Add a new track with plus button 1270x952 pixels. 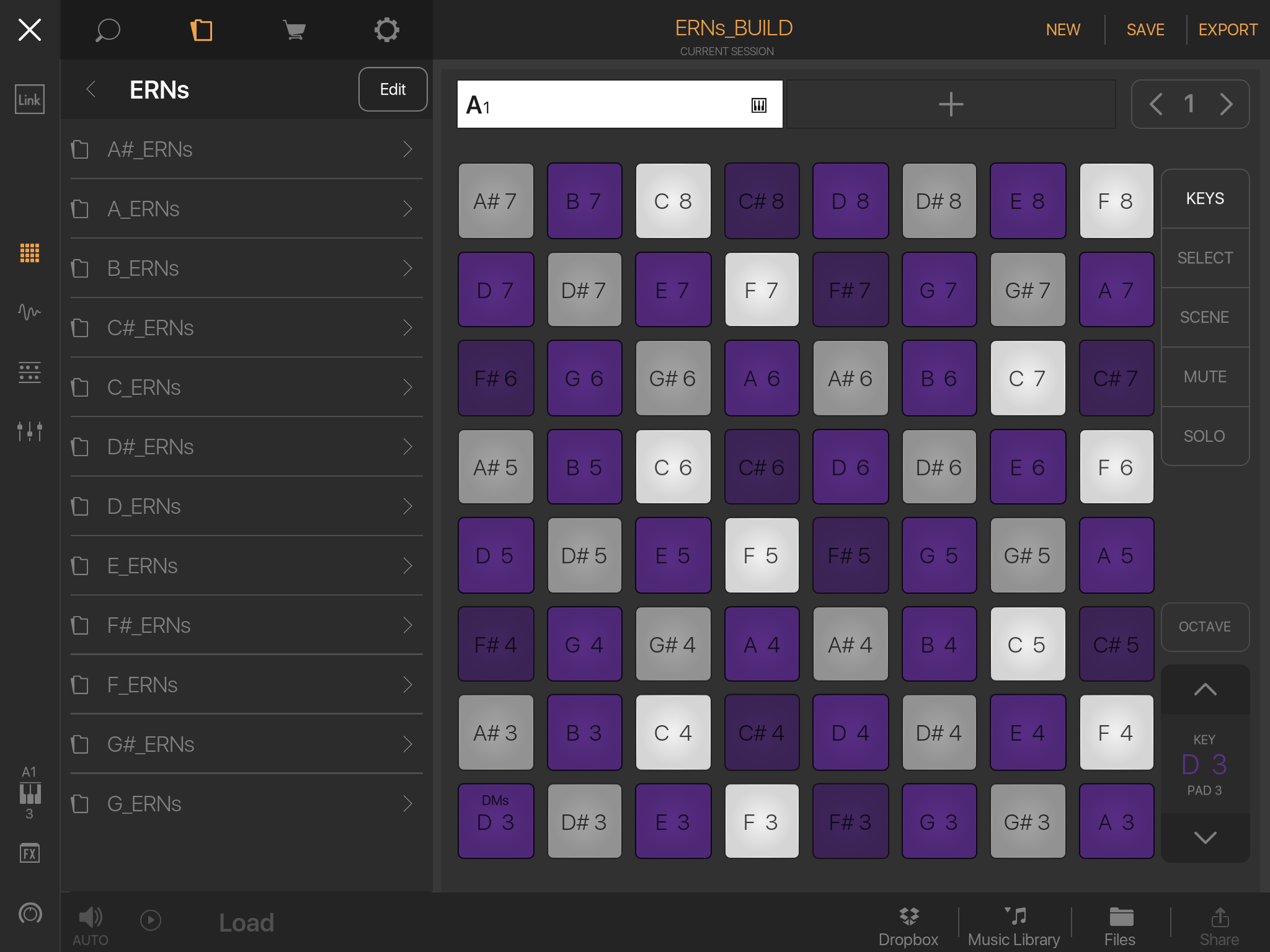(951, 104)
